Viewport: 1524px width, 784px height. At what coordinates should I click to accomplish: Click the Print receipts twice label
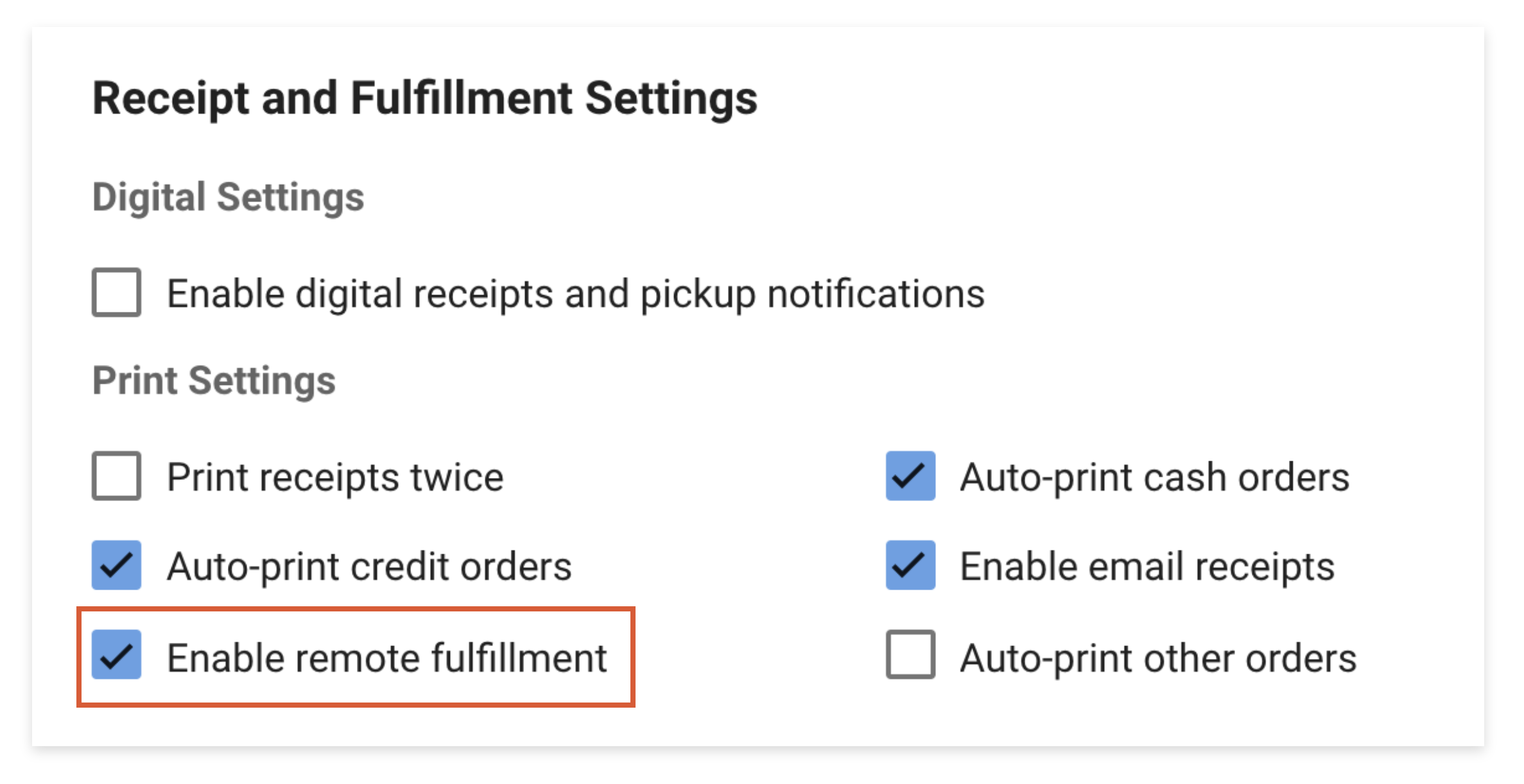(335, 476)
